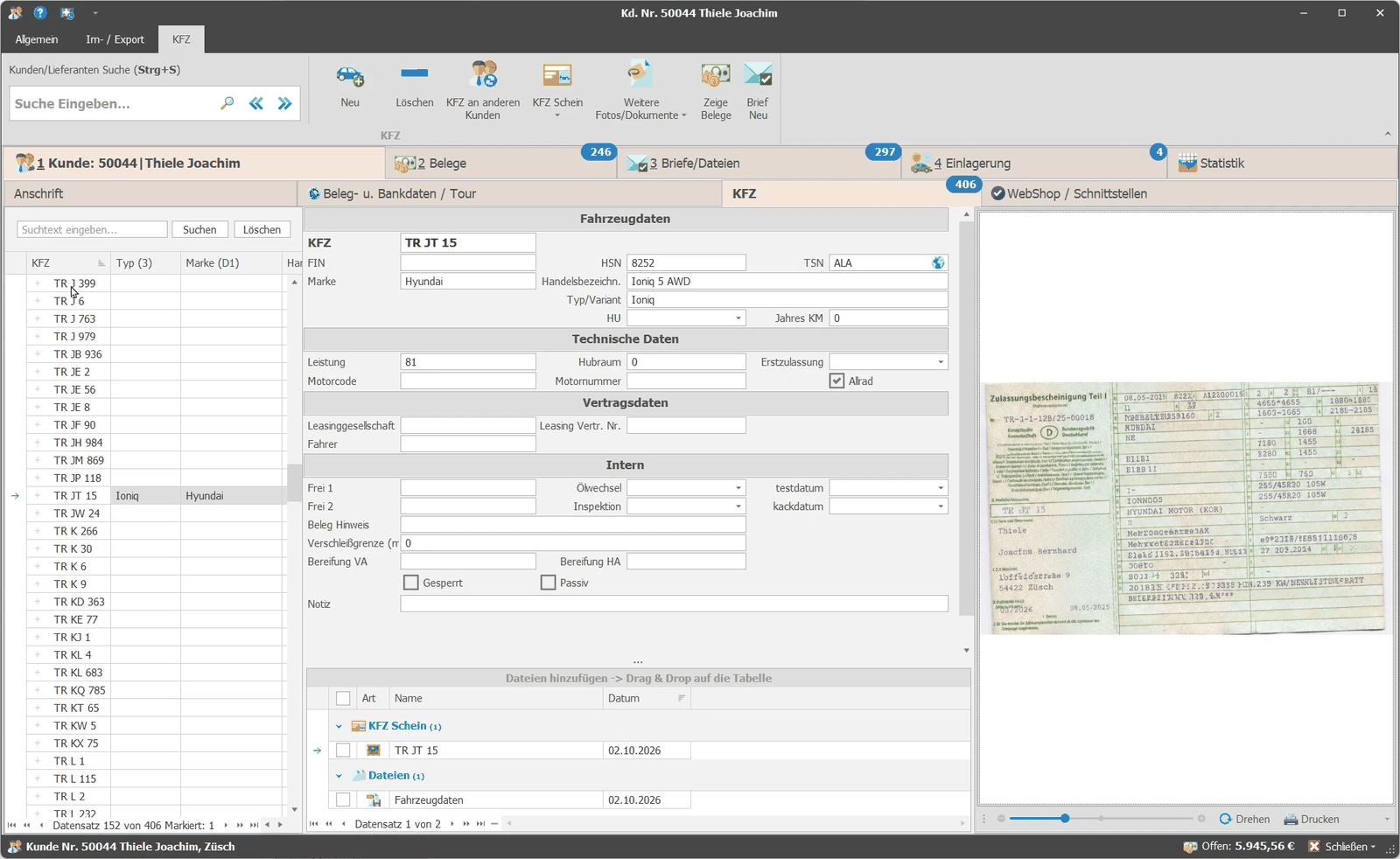Click the search magnifier icon

(227, 103)
